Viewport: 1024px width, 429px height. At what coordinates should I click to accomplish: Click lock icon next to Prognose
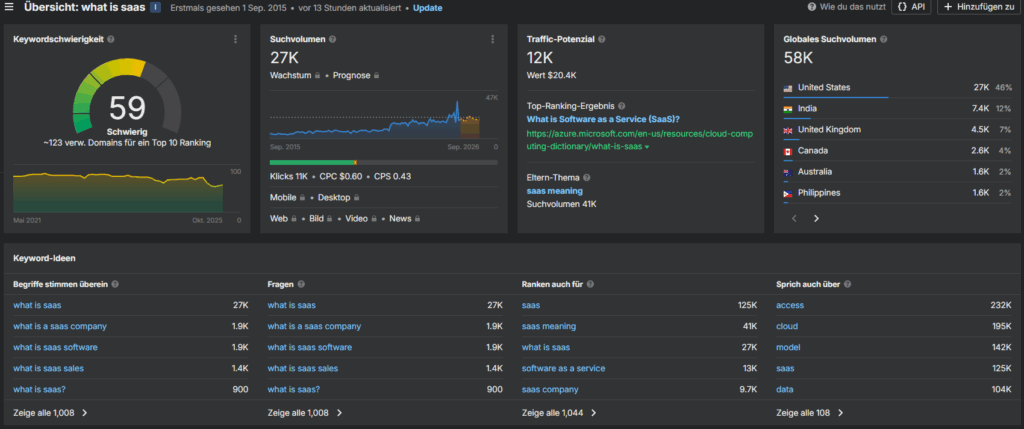(377, 76)
